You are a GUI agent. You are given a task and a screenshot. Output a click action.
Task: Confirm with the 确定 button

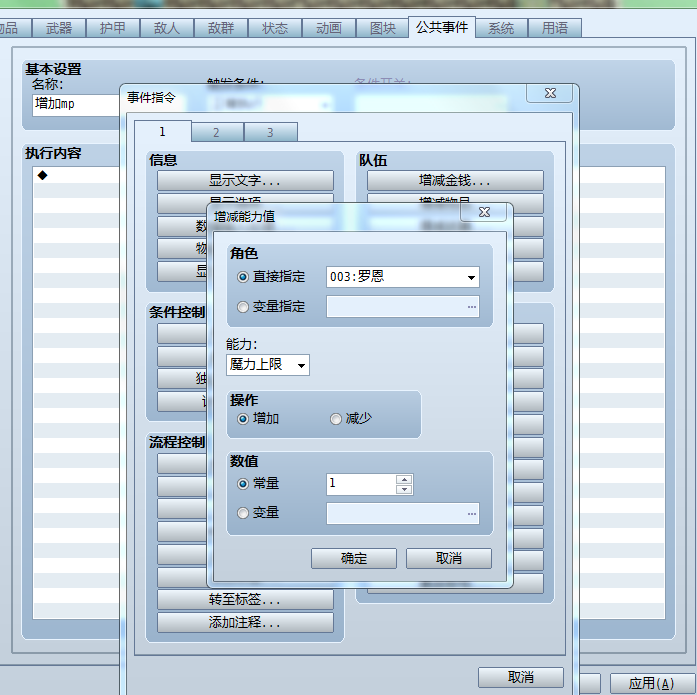click(x=354, y=558)
